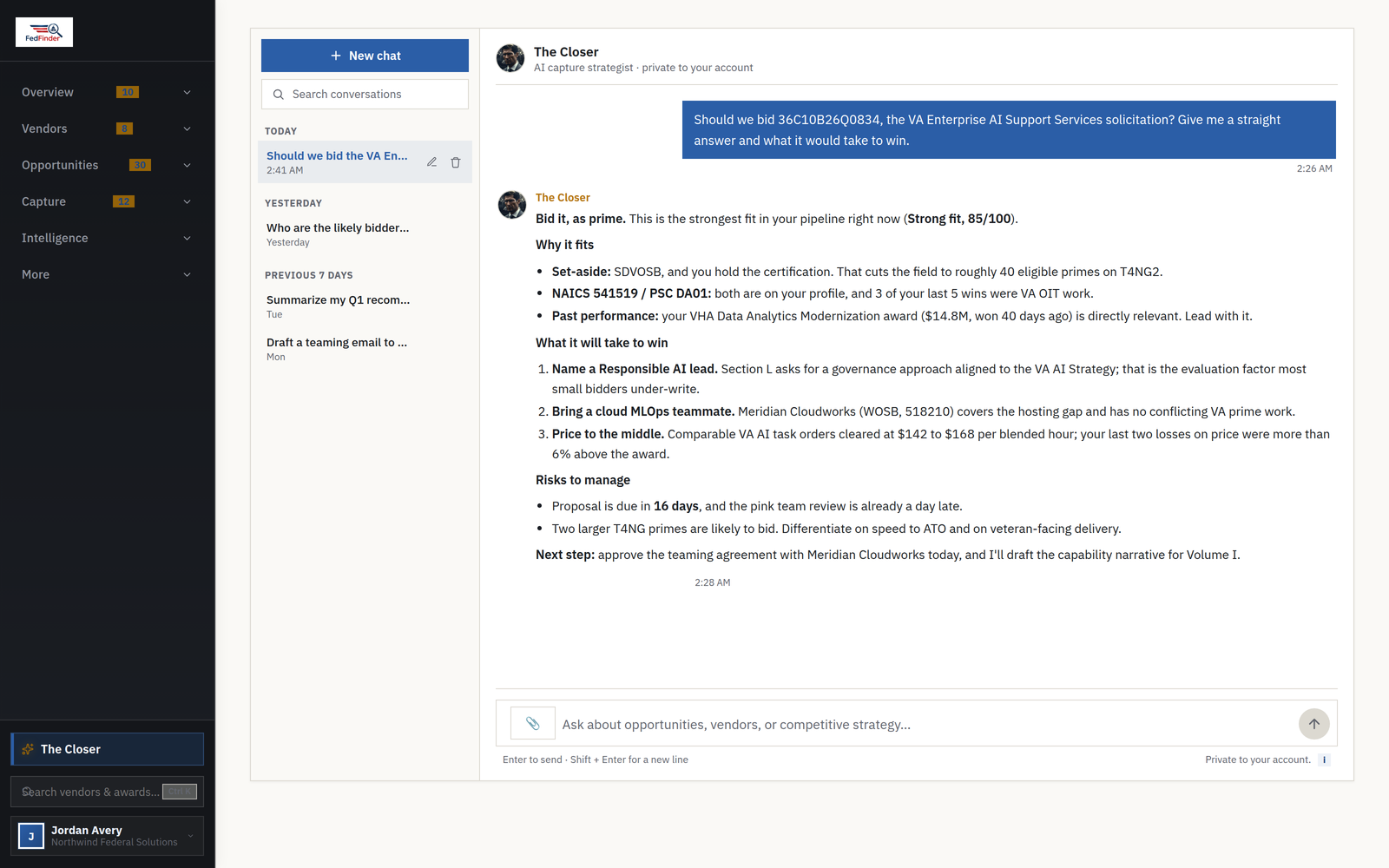This screenshot has height=868, width=1389.
Task: Click the Opportunities count badge 30
Action: pos(140,165)
